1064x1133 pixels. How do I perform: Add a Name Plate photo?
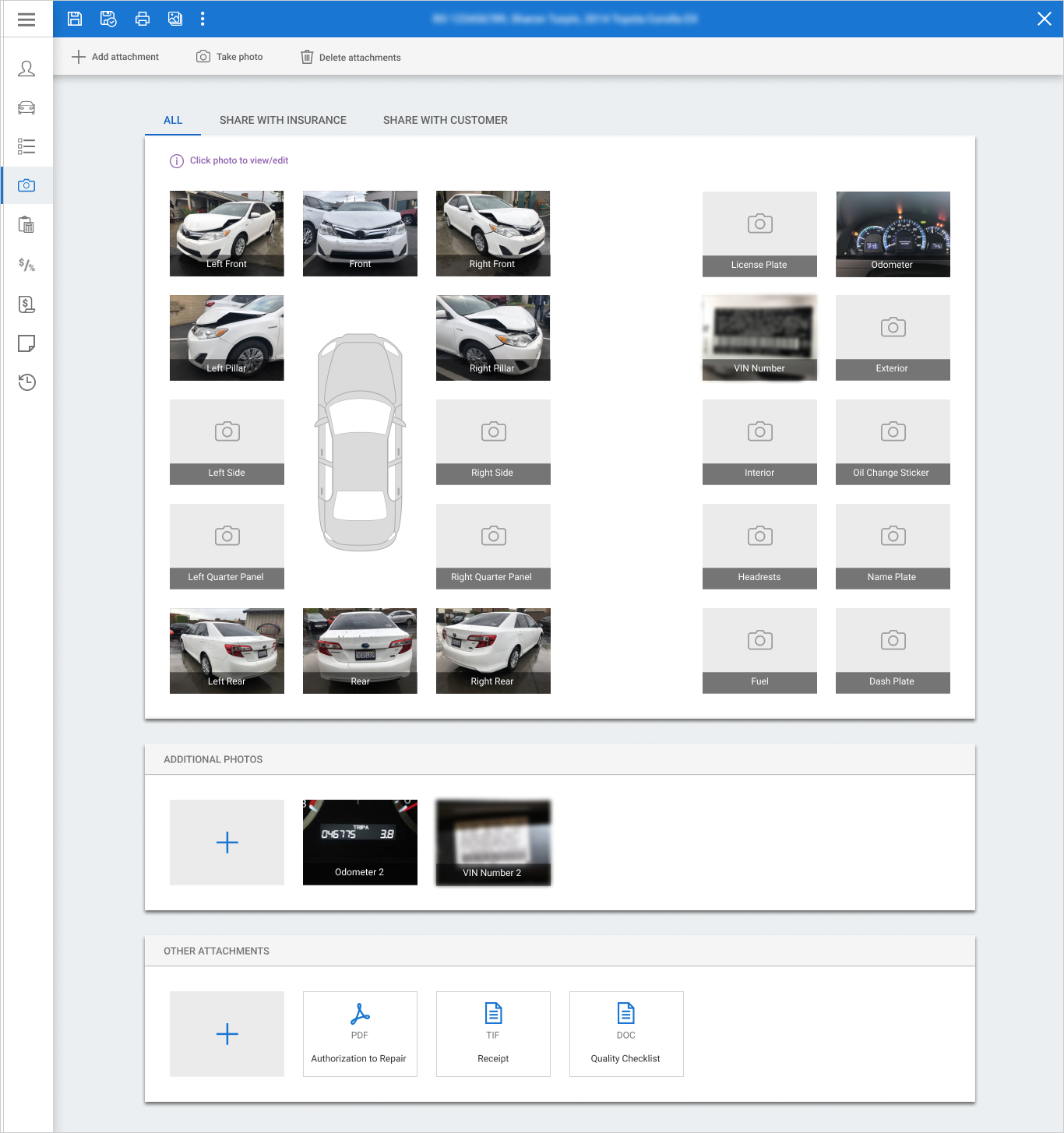click(893, 547)
